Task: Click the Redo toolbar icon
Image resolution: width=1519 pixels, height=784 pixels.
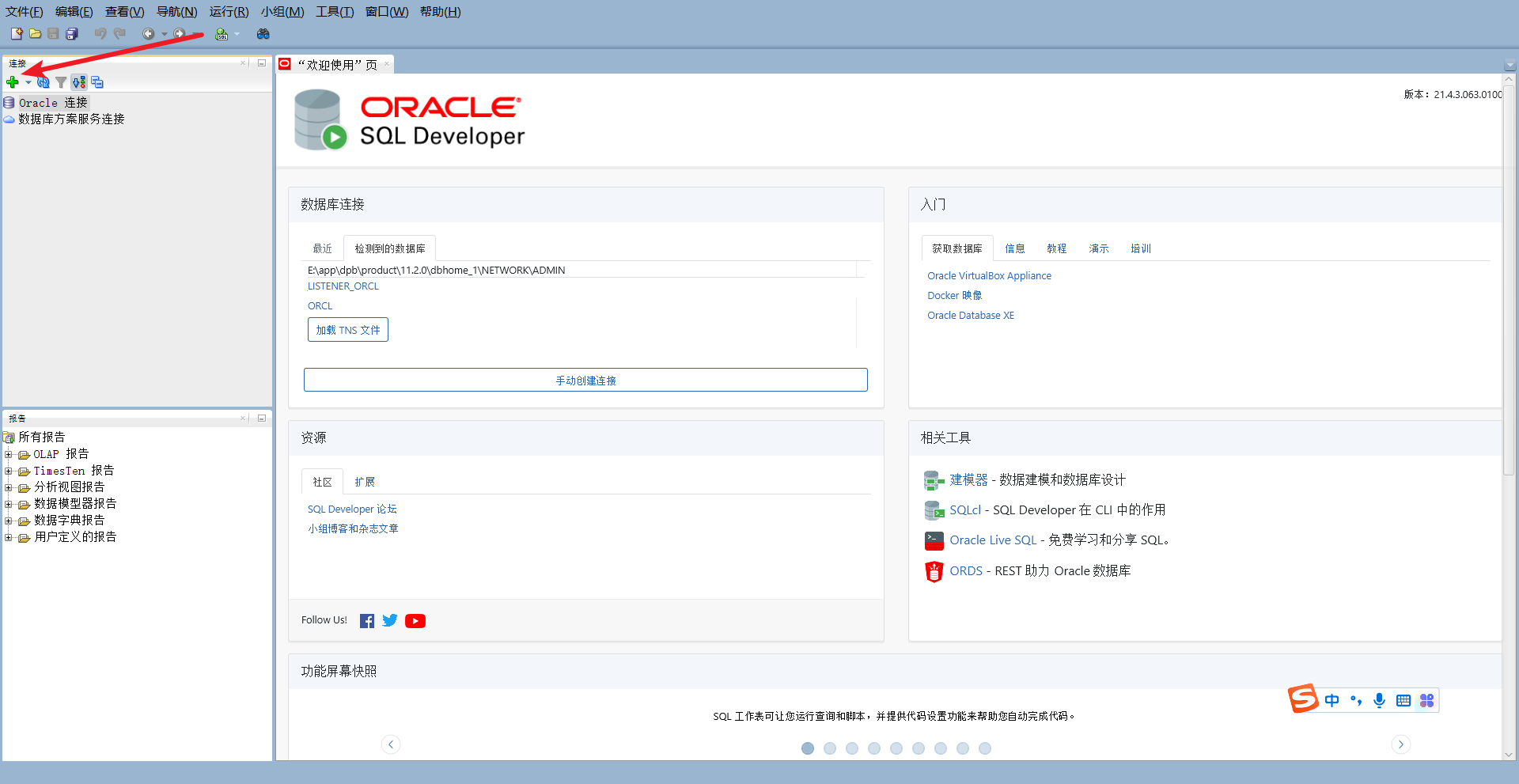Action: coord(119,34)
